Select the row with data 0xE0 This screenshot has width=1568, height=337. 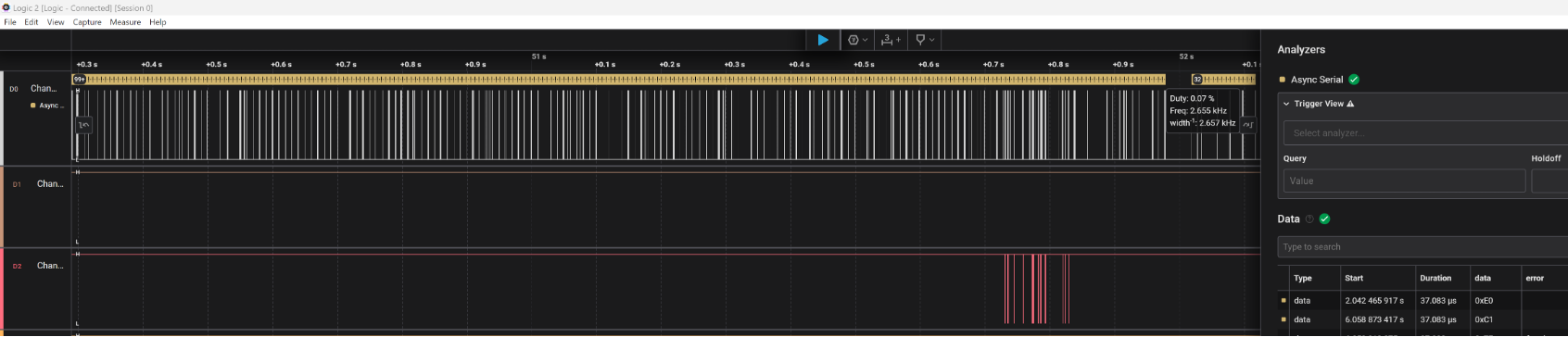coord(1423,301)
